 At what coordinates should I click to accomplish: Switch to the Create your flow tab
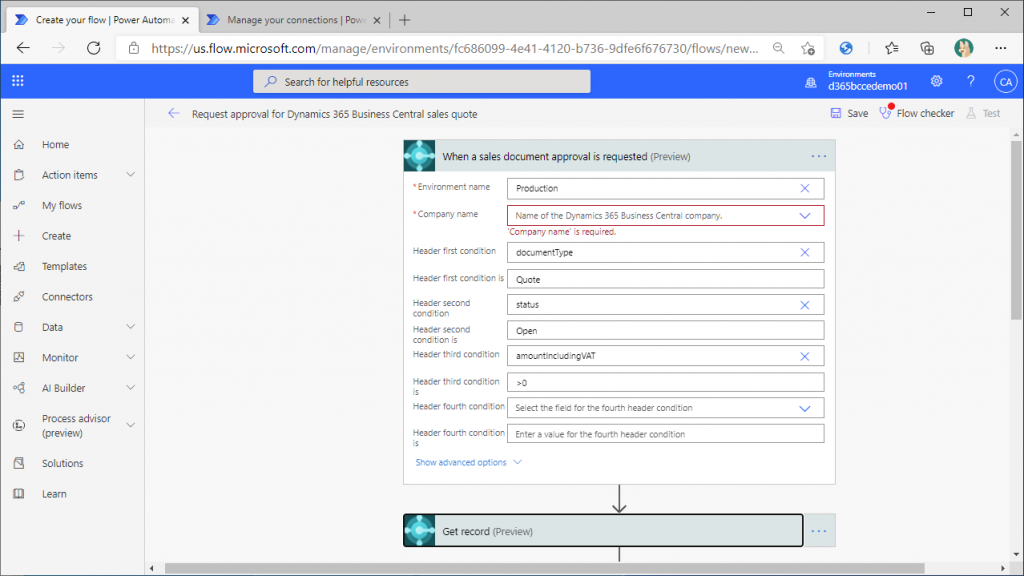click(103, 20)
